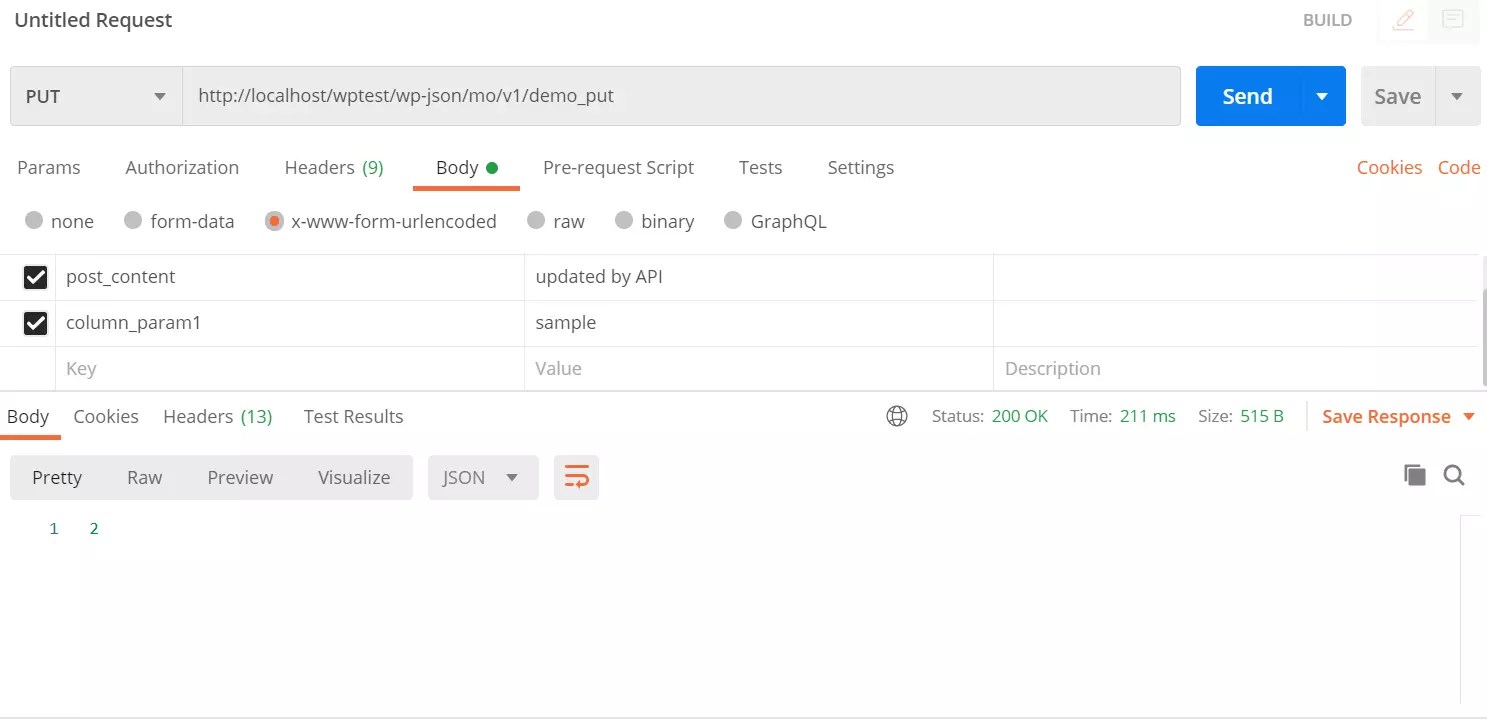The image size is (1487, 721).
Task: Click the edit pencil icon near BUILD
Action: (1403, 20)
